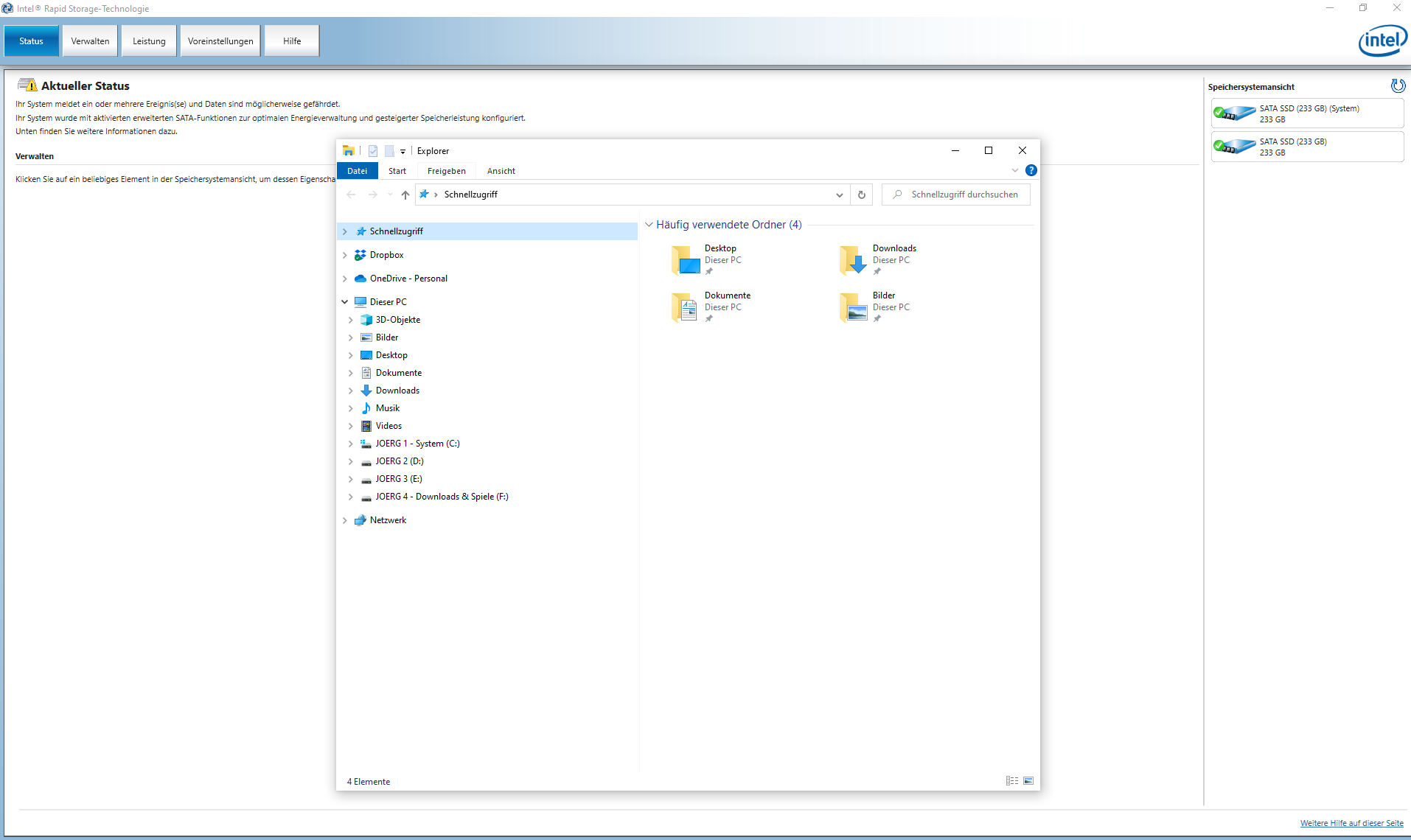1411x840 pixels.
Task: Collapse the 'Häufig verwendete Ordner' group
Action: tap(649, 225)
